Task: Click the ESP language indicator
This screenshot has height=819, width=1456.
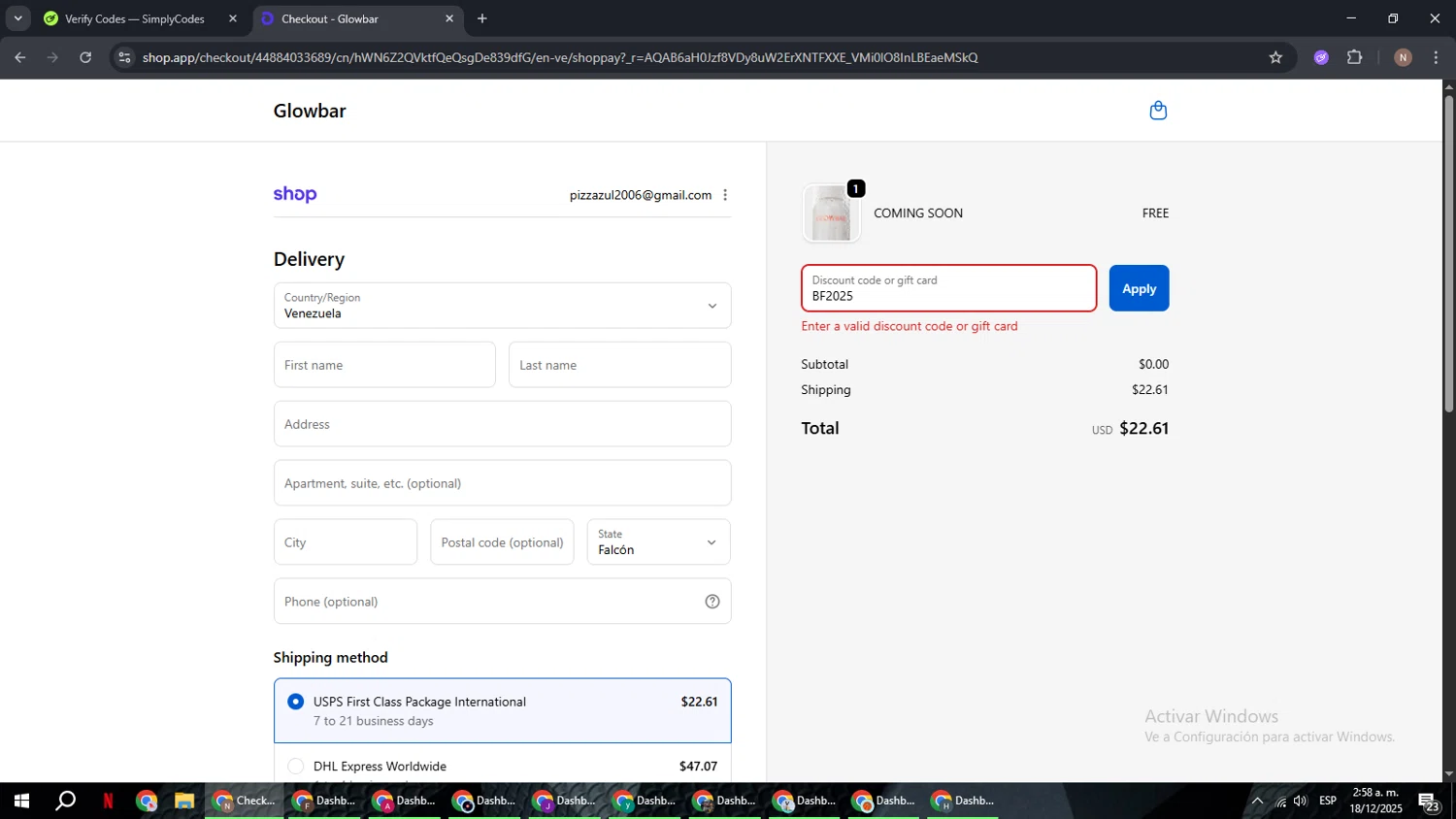Action: (x=1328, y=801)
